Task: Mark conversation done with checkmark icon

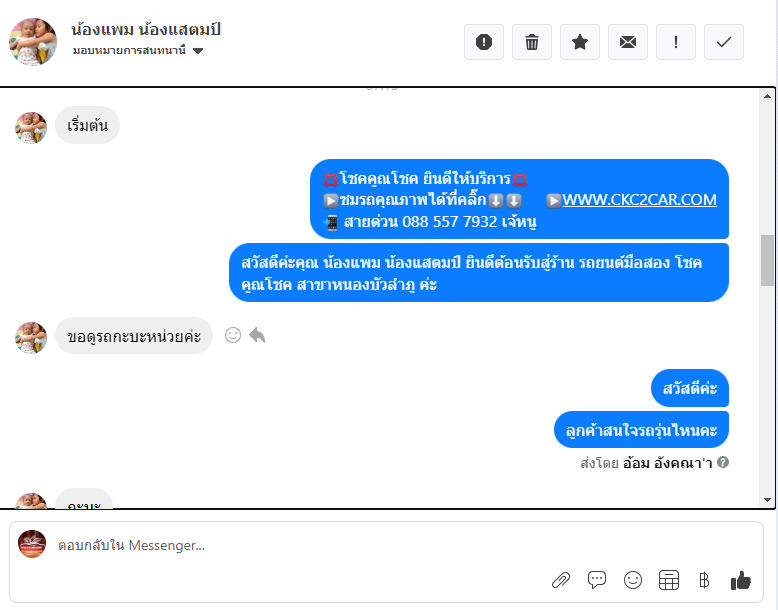Action: [724, 42]
